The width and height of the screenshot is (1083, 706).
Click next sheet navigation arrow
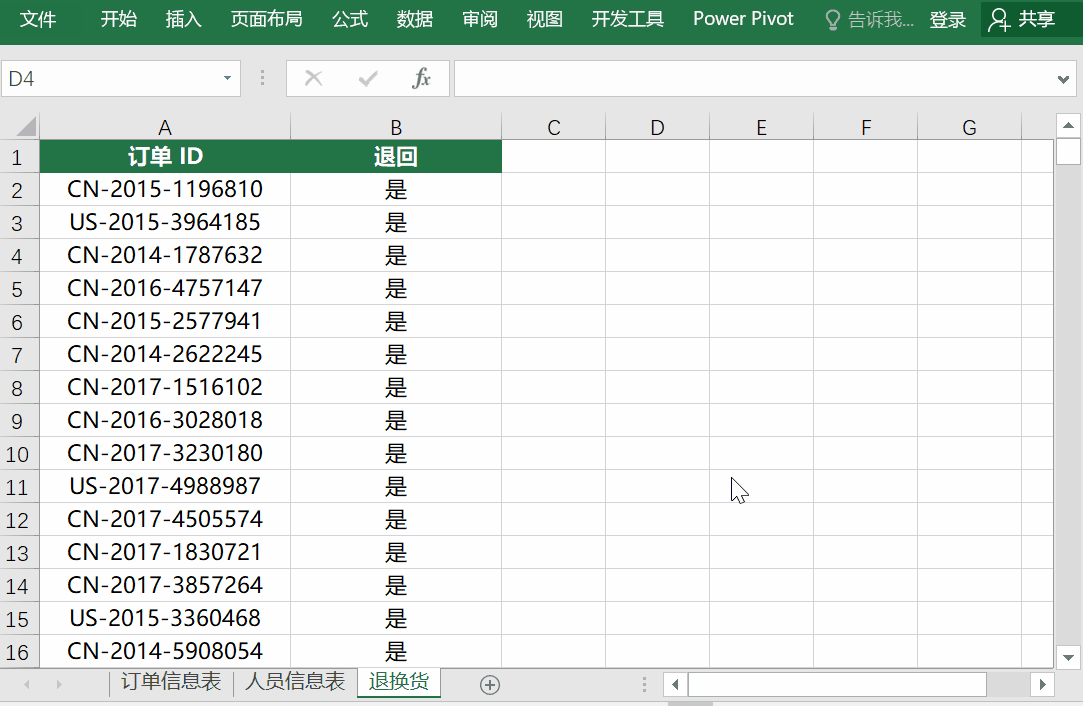coord(59,685)
